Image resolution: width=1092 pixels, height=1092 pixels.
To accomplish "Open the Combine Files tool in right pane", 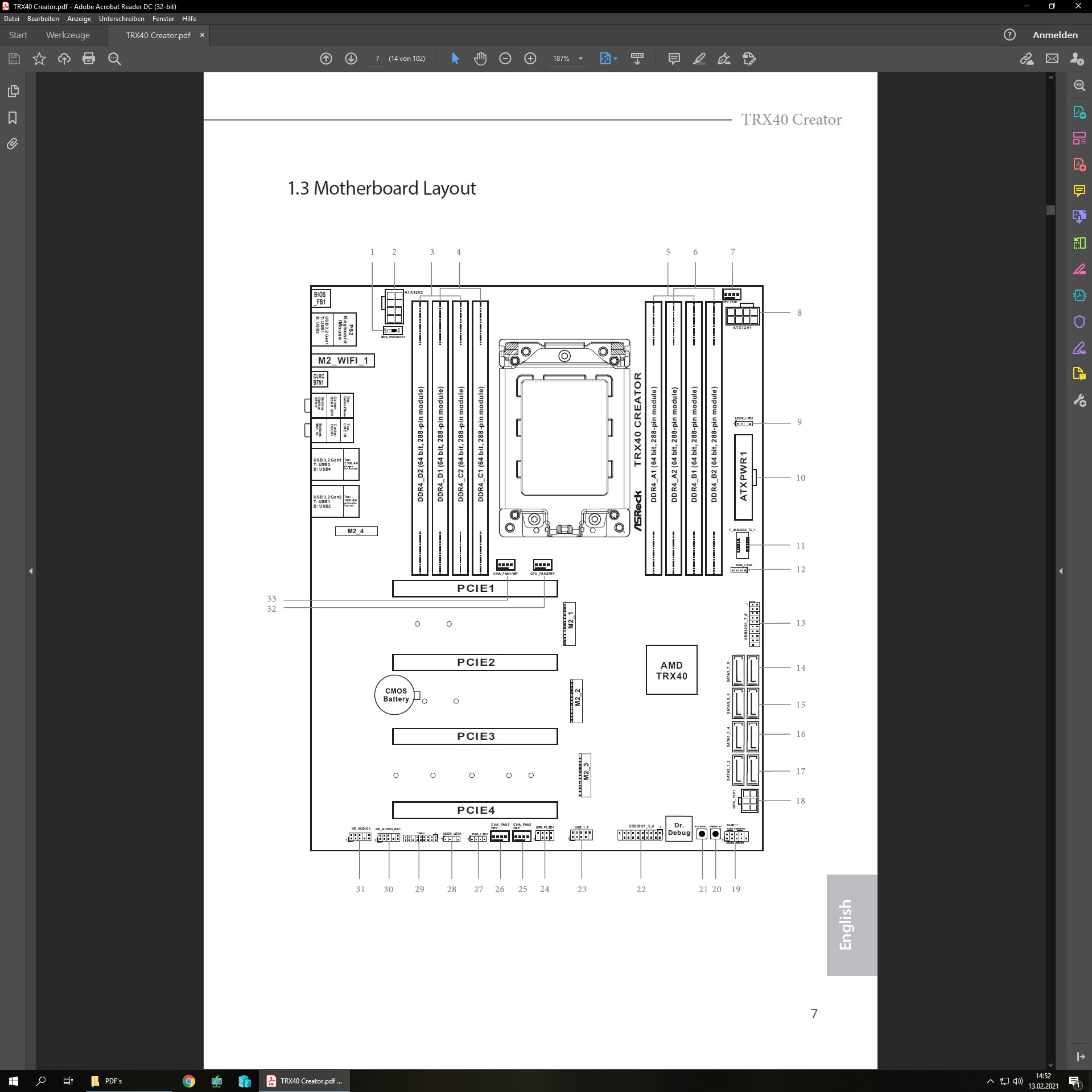I will point(1079,216).
